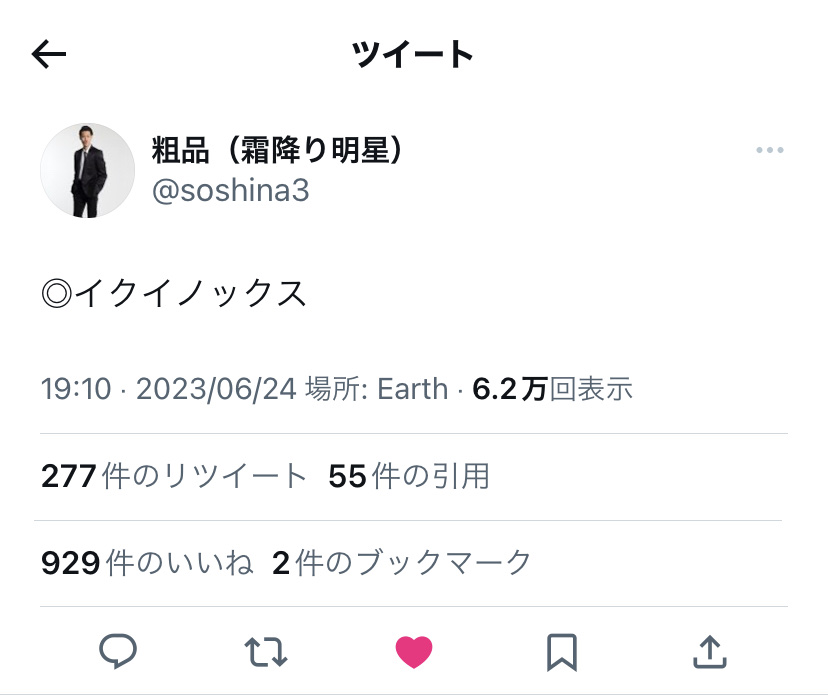The image size is (828, 698).
Task: Tap the retweet arrows icon
Action: (266, 653)
